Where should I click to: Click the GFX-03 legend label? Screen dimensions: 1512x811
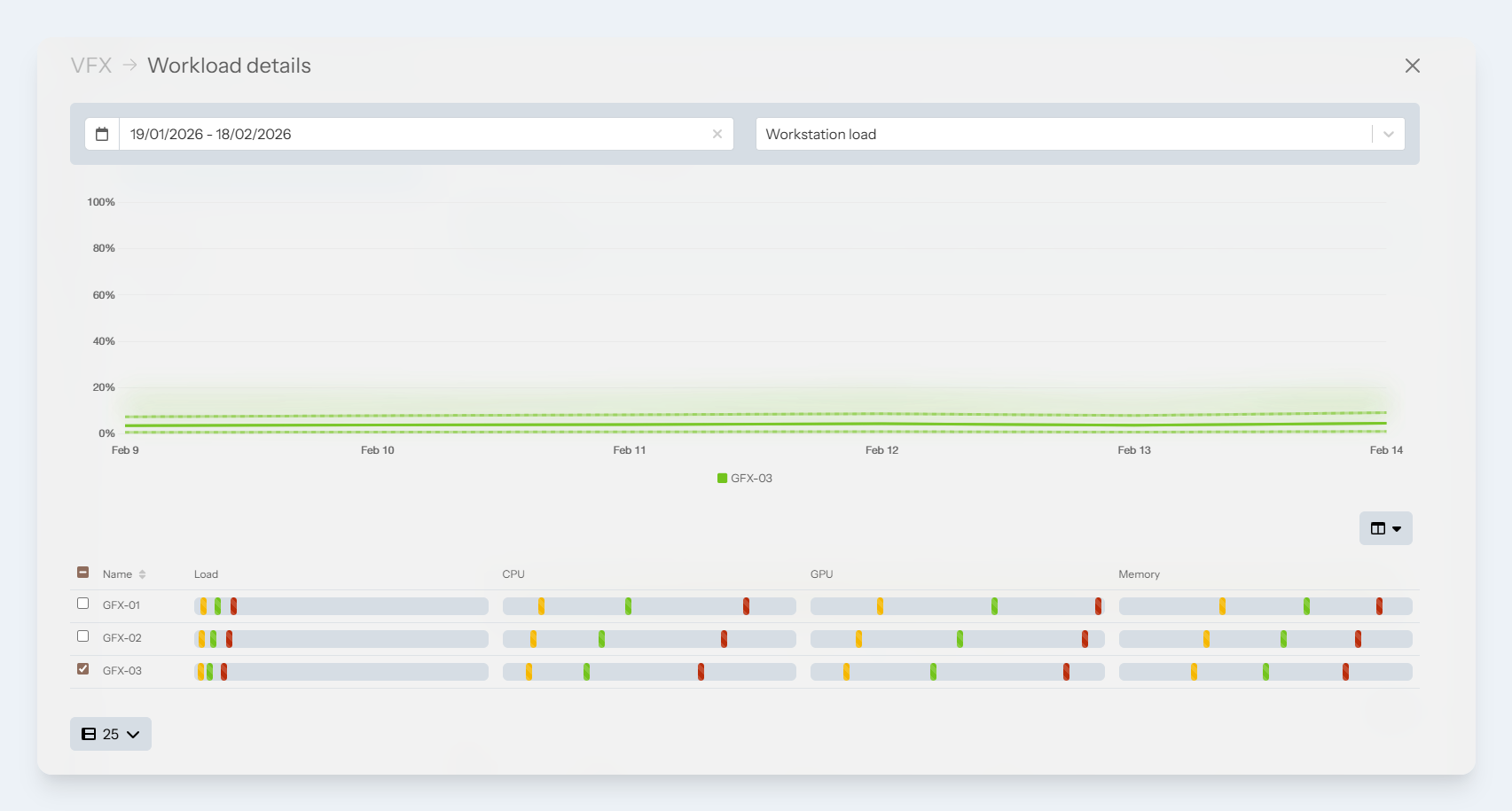point(751,478)
